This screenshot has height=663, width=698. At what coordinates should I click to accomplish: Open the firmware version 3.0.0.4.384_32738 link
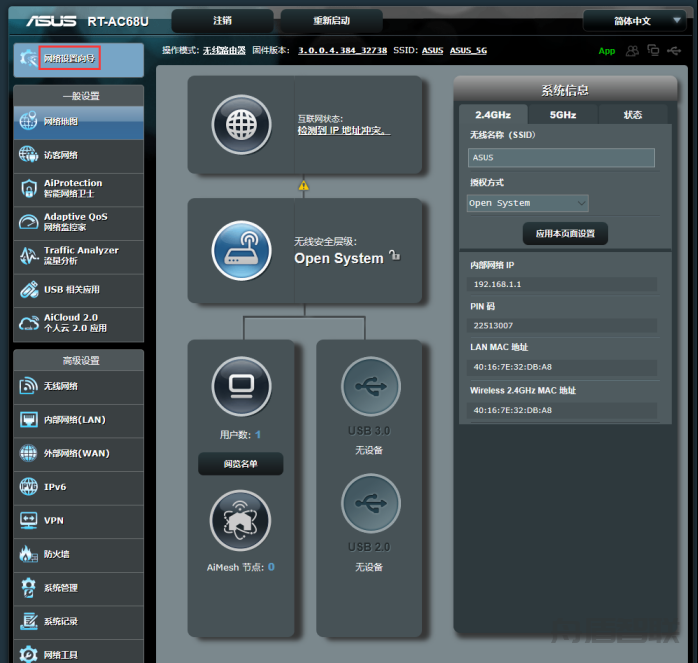(342, 50)
